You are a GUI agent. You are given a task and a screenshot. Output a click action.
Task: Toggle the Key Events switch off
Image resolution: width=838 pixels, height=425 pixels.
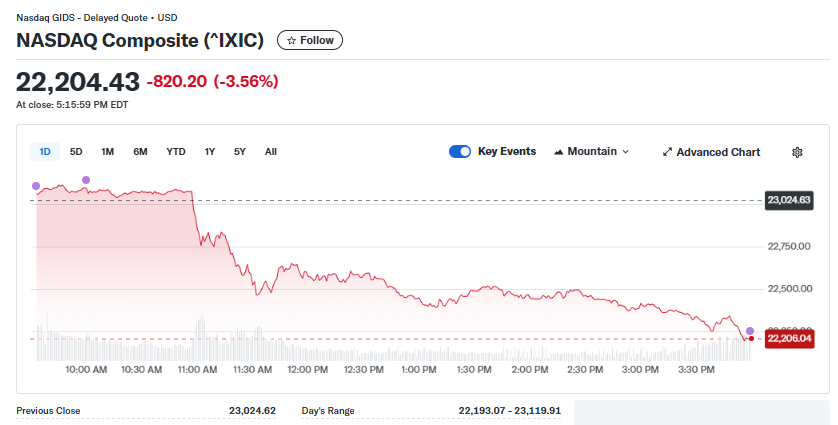460,152
